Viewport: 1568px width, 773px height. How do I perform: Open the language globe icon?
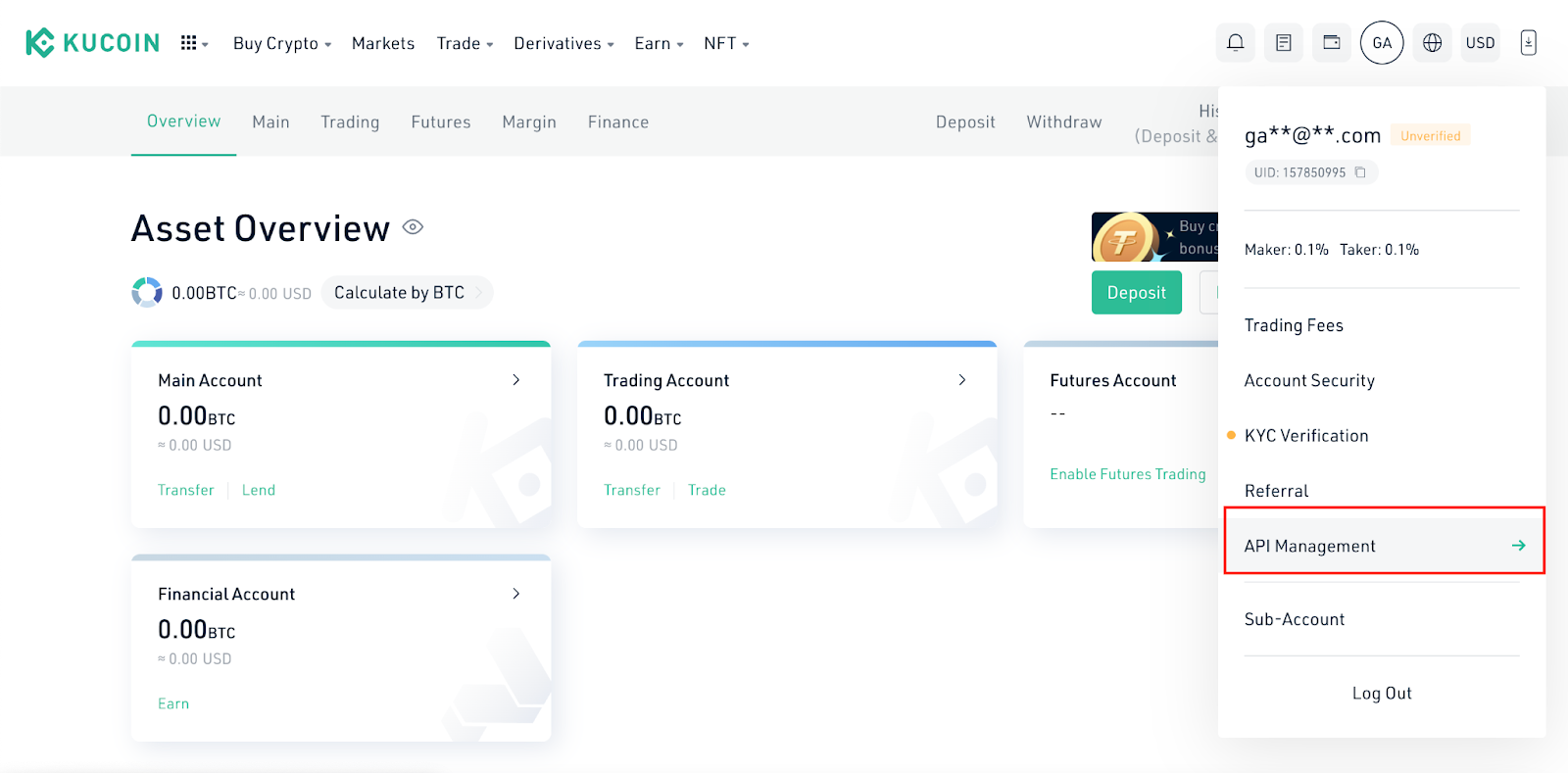click(x=1433, y=42)
